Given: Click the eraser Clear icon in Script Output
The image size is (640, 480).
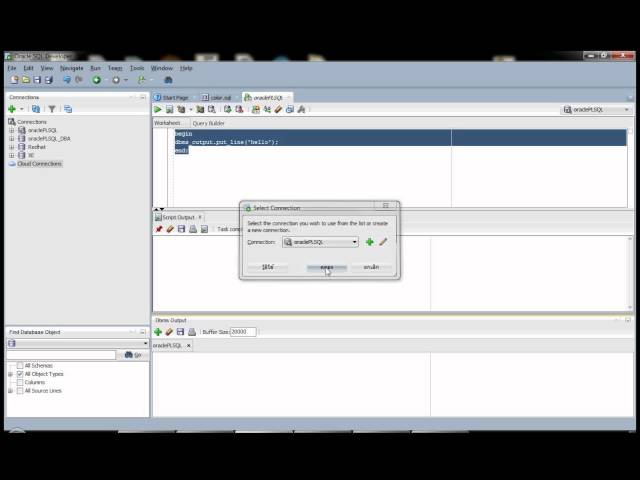Looking at the screenshot, I should point(170,229).
